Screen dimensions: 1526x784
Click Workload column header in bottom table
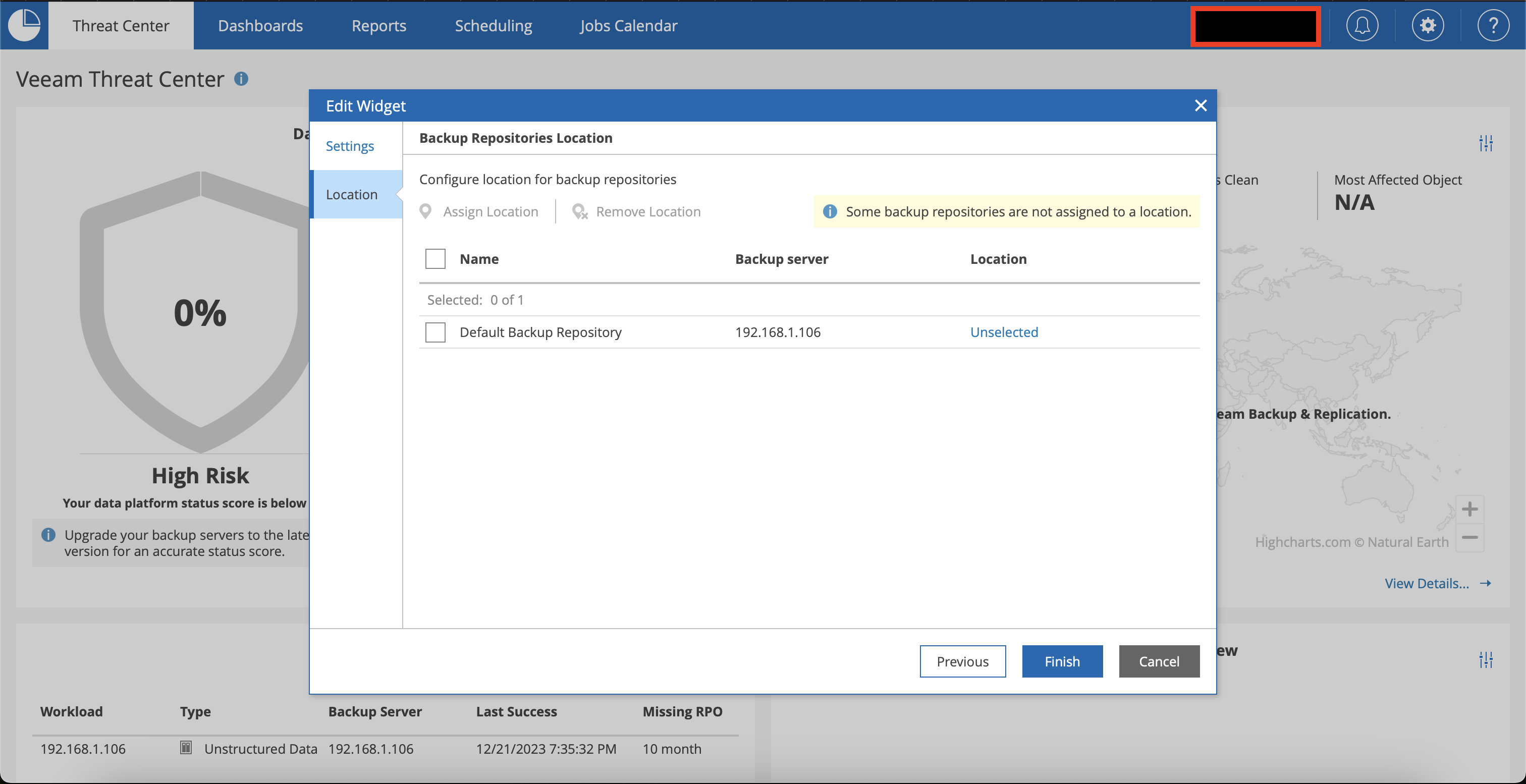[x=71, y=711]
